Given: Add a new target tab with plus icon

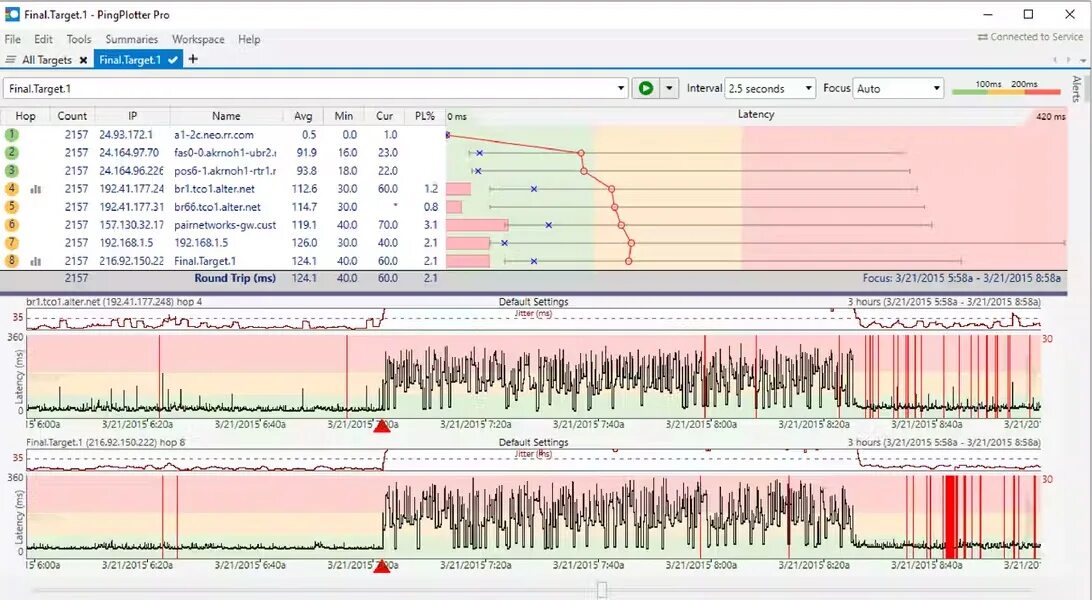Looking at the screenshot, I should [193, 59].
